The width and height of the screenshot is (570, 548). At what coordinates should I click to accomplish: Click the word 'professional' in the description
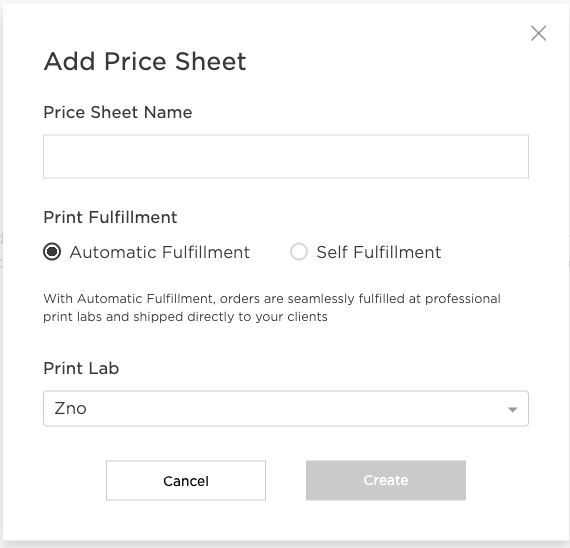pyautogui.click(x=463, y=299)
